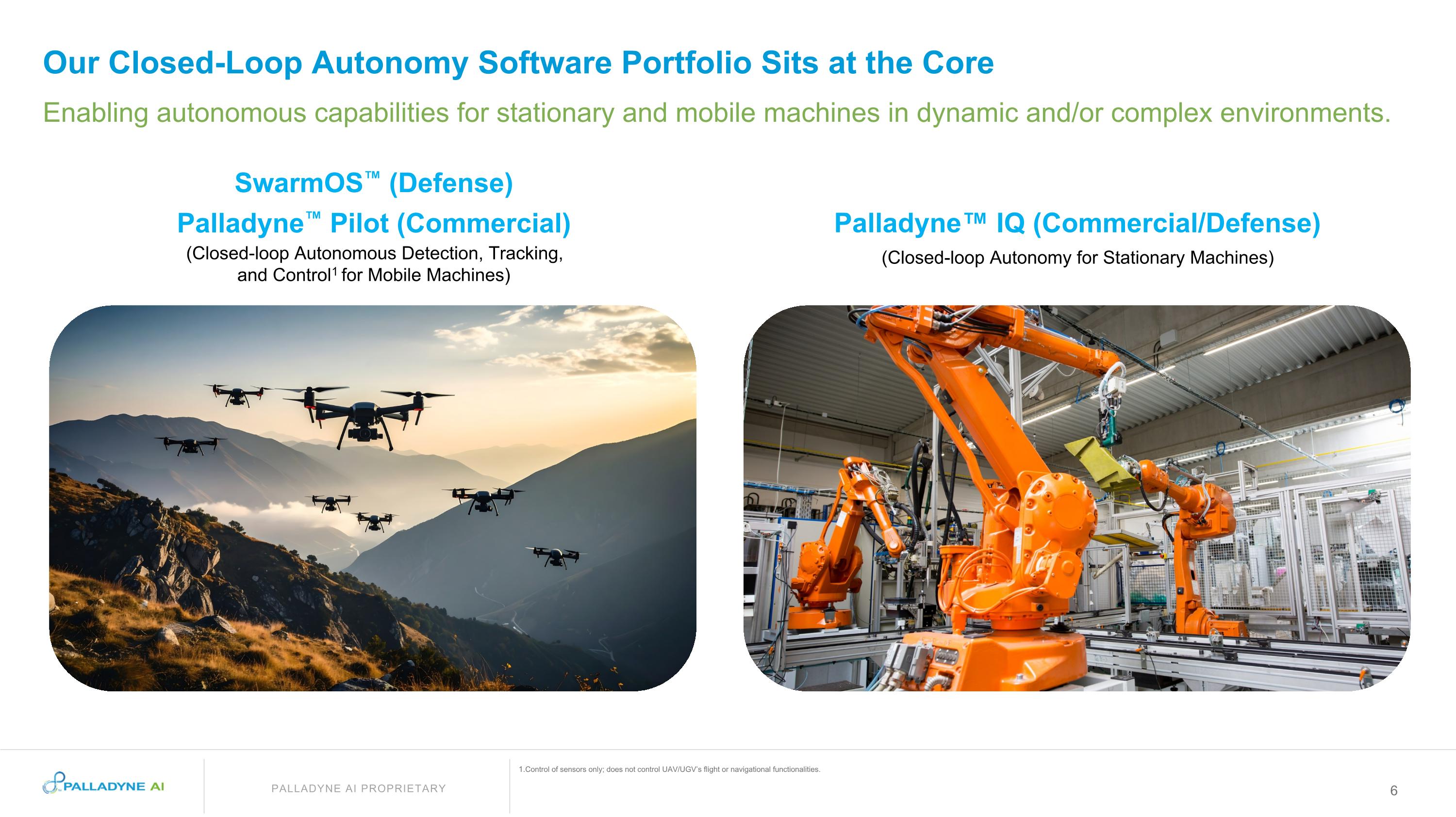Screen dimensions: 1456x817
Task: Select the Palladyne Pilot (Commercial) heading
Action: (374, 223)
